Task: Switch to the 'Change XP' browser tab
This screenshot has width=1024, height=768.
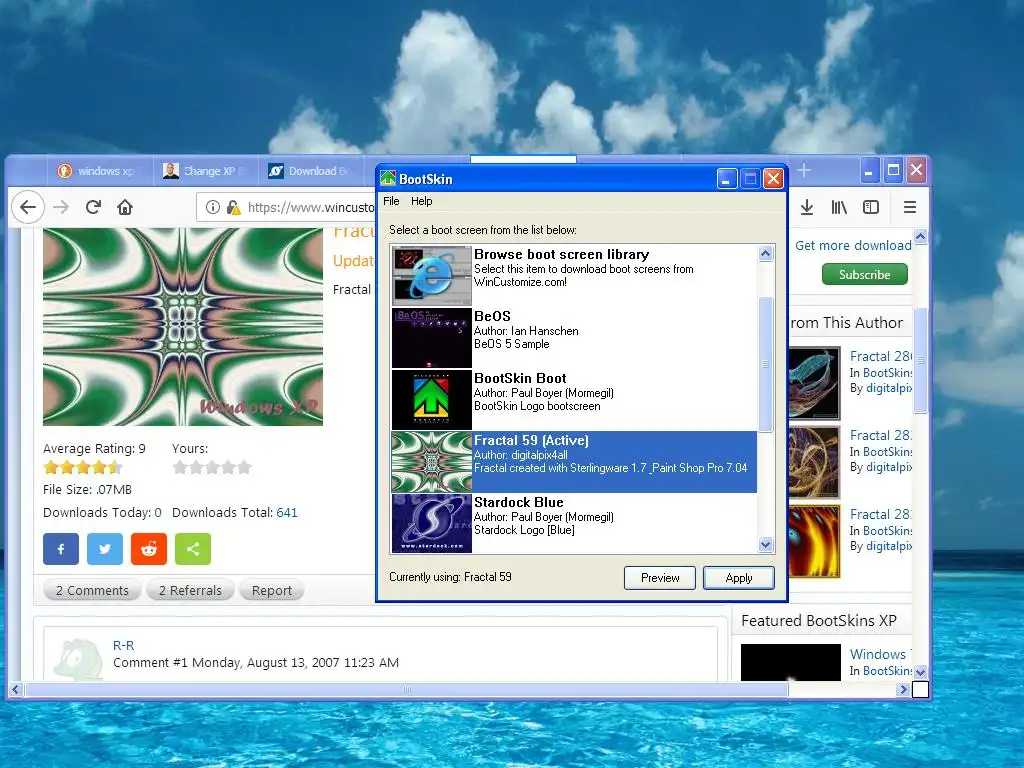Action: 206,171
